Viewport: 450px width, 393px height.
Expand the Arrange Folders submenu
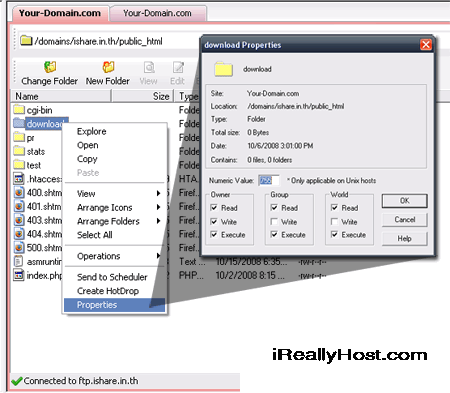tap(114, 221)
